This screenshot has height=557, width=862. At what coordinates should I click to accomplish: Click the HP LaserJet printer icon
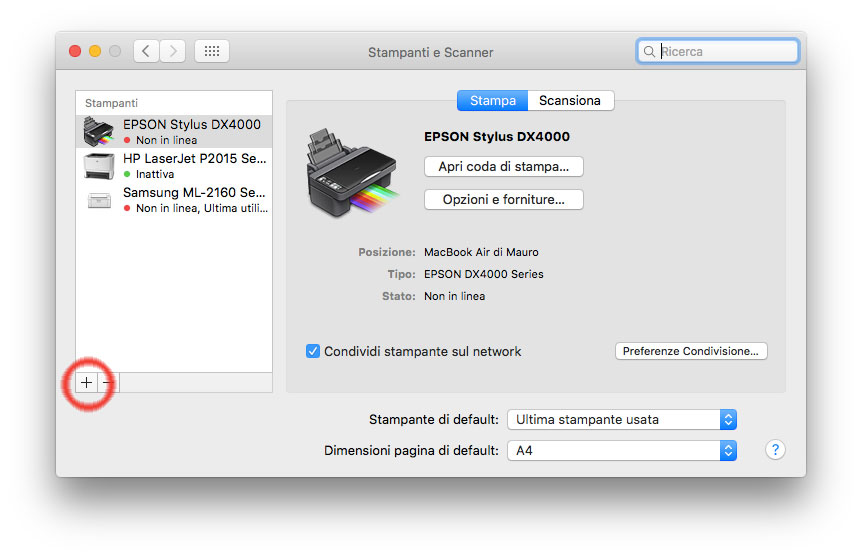pyautogui.click(x=99, y=166)
